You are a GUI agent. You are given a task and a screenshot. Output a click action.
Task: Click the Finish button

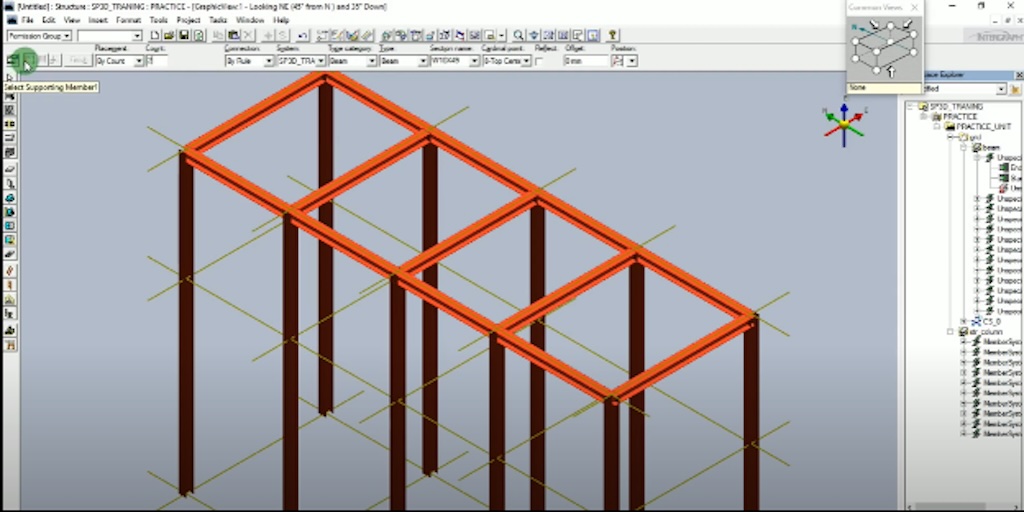78,61
